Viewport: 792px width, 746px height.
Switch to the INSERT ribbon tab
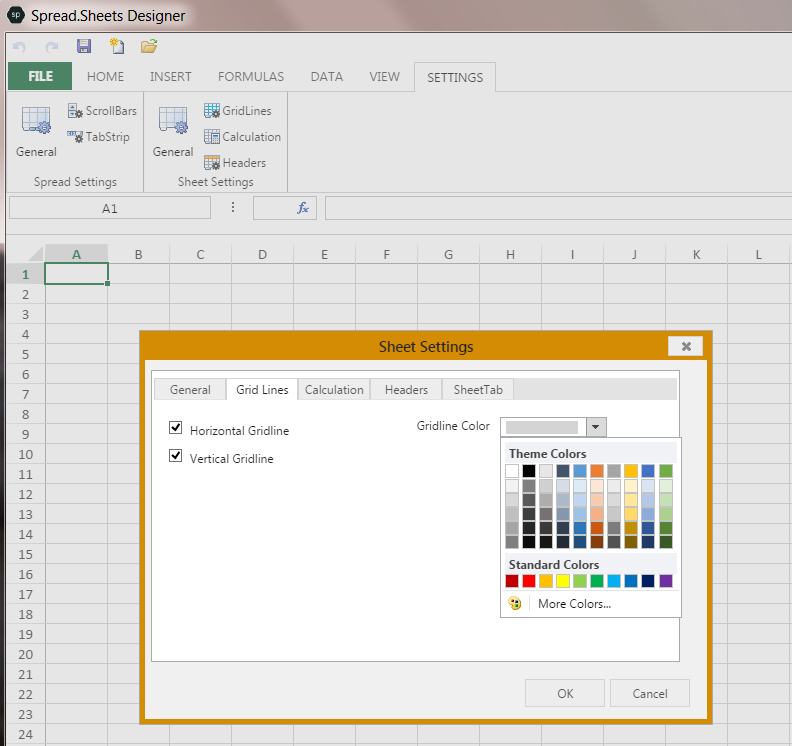171,77
